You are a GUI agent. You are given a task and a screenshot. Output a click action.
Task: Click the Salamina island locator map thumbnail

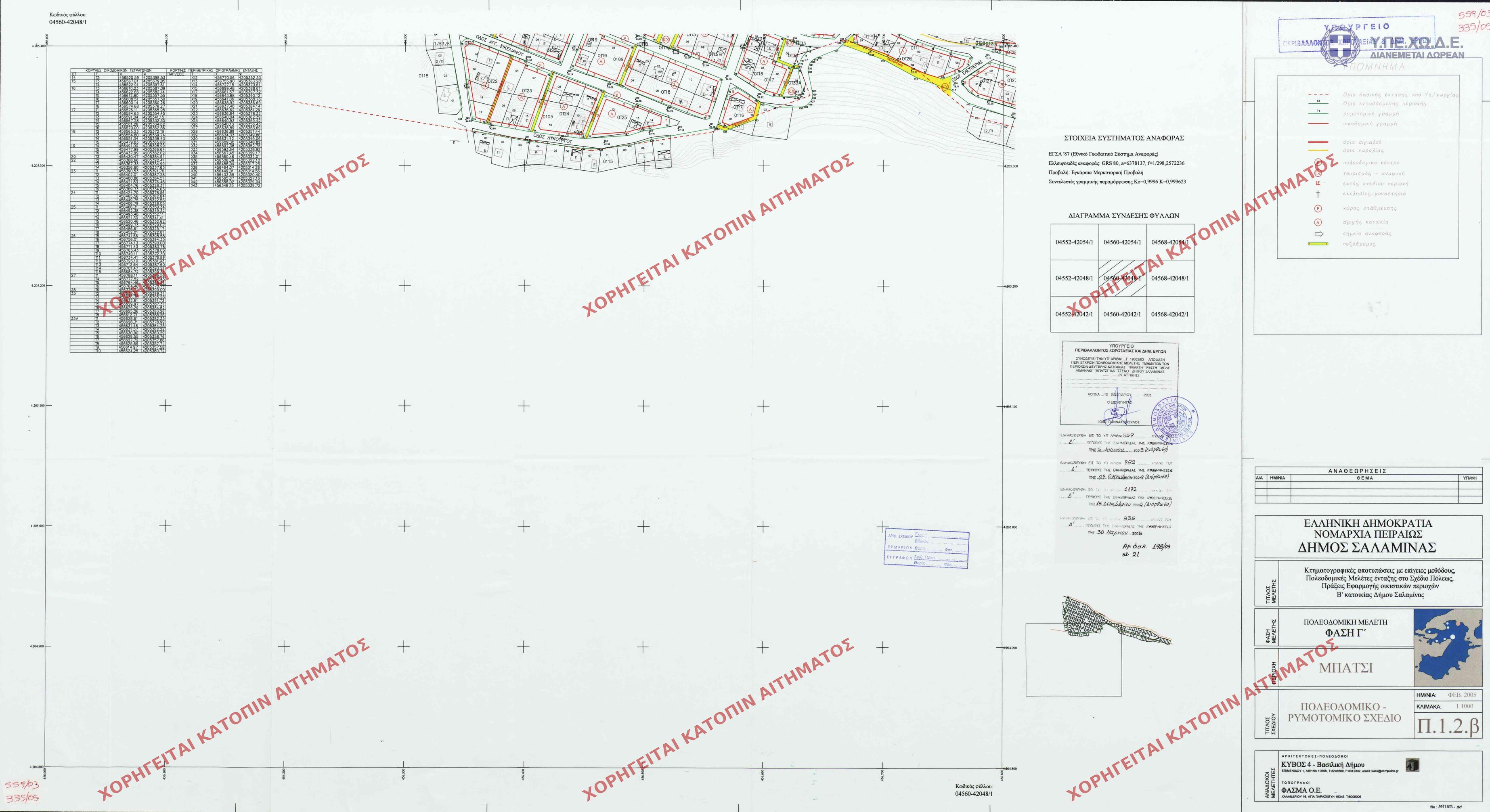coord(1448,648)
